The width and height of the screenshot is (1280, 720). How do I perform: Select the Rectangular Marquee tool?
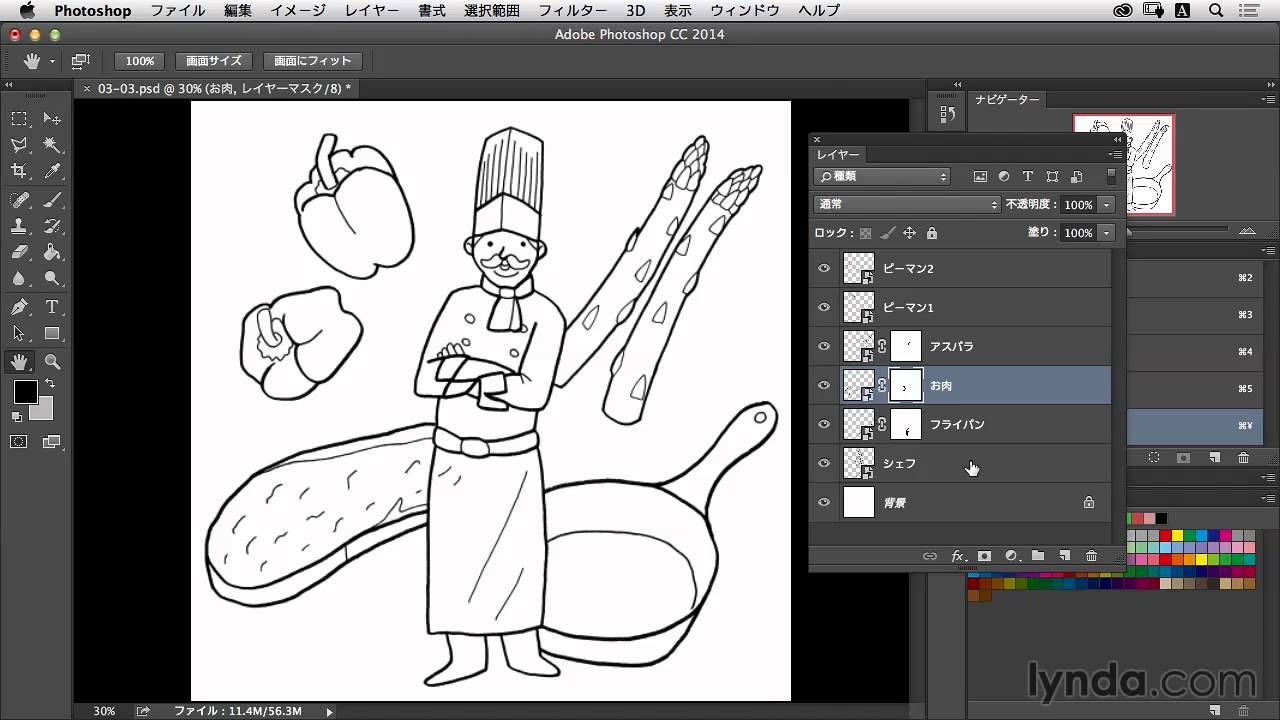pyautogui.click(x=19, y=119)
